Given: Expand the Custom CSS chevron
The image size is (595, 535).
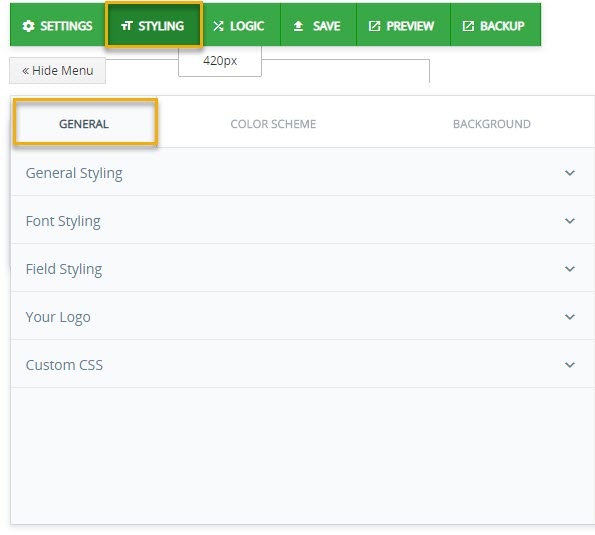Looking at the screenshot, I should 570,365.
